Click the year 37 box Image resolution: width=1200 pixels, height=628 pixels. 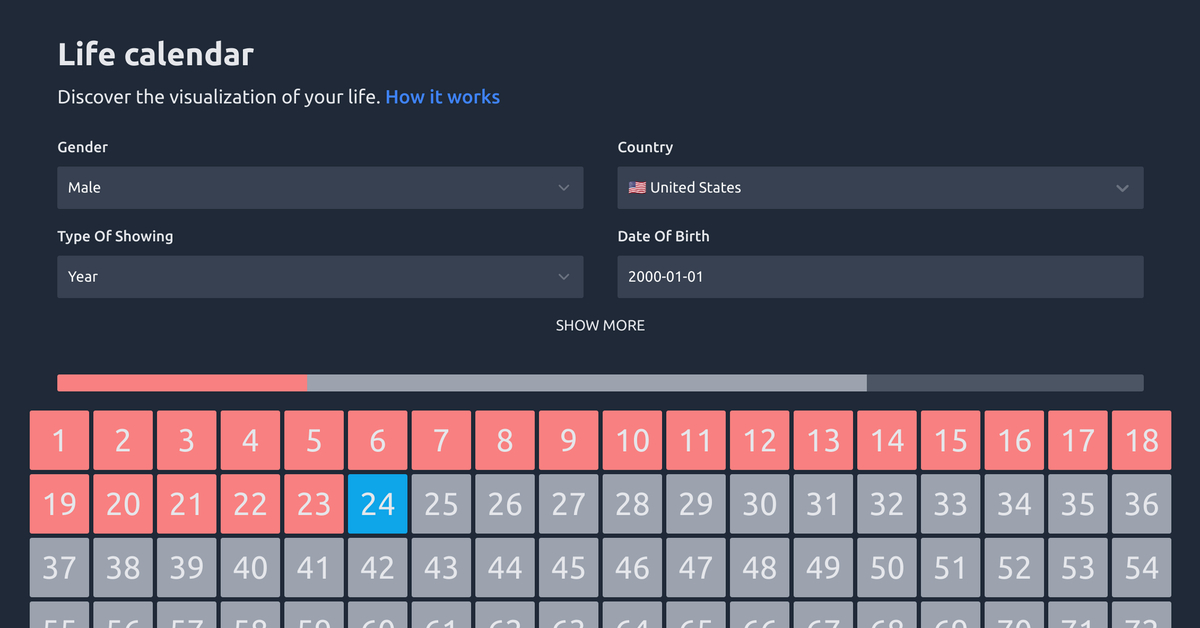[x=59, y=568]
